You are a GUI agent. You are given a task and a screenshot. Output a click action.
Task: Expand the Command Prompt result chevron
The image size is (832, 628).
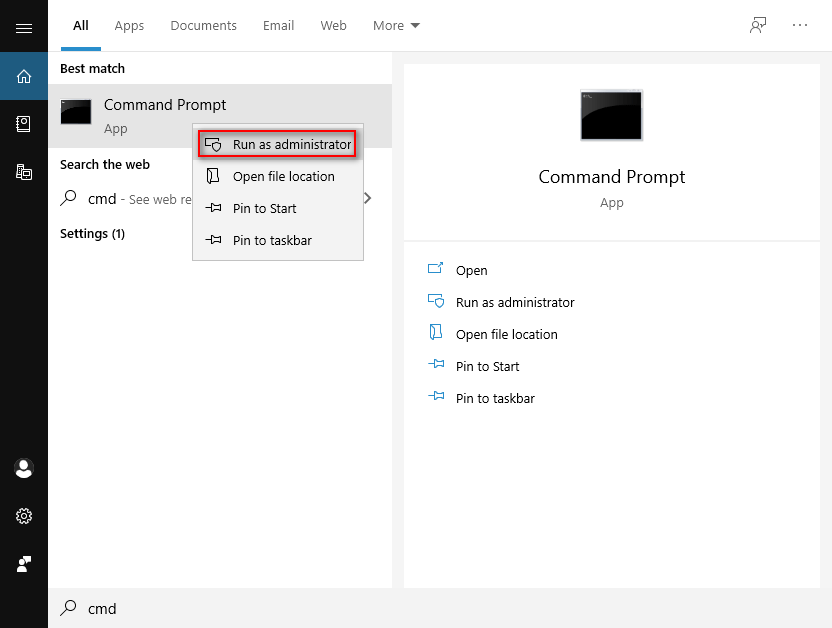(367, 198)
